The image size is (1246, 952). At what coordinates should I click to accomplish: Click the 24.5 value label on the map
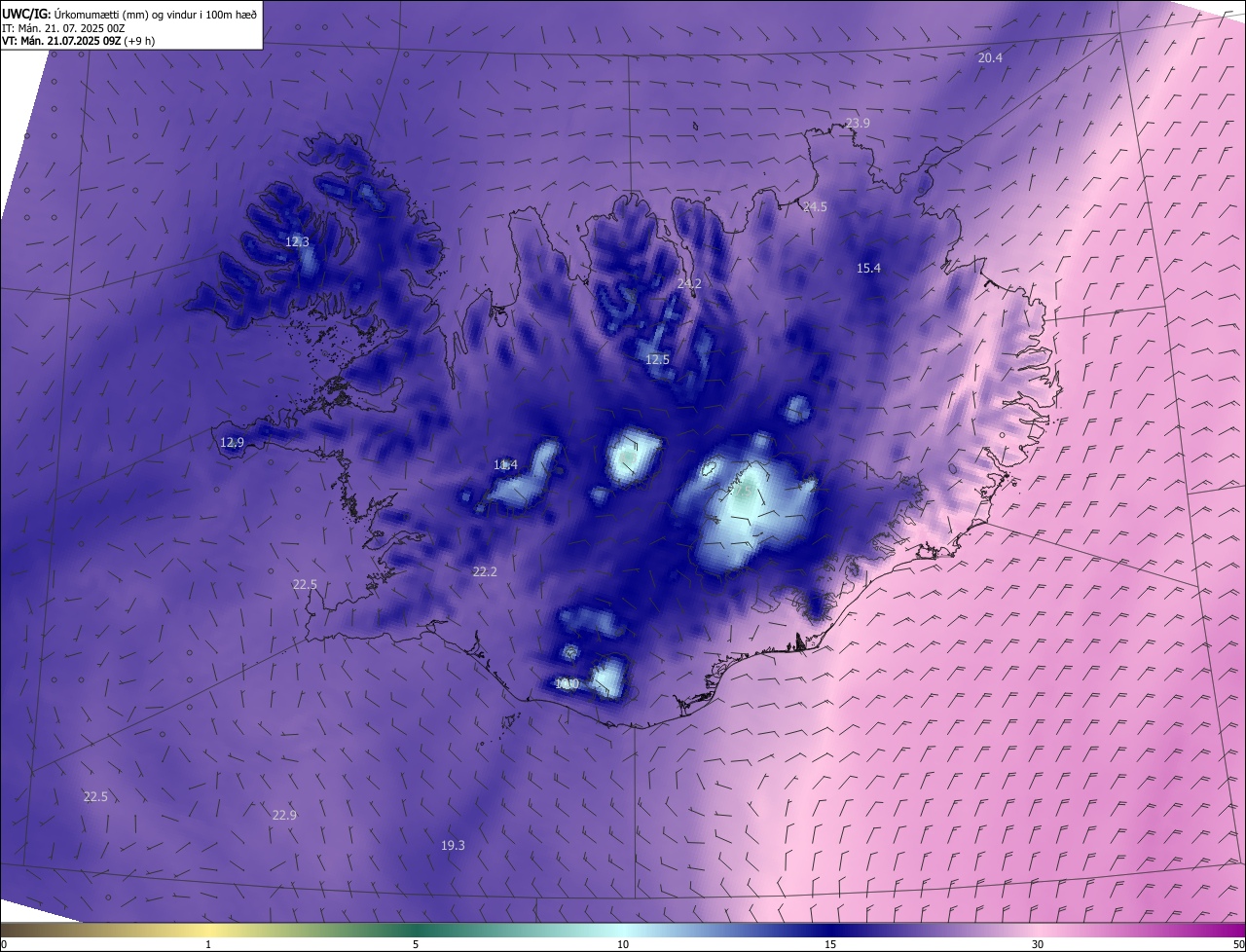[815, 207]
